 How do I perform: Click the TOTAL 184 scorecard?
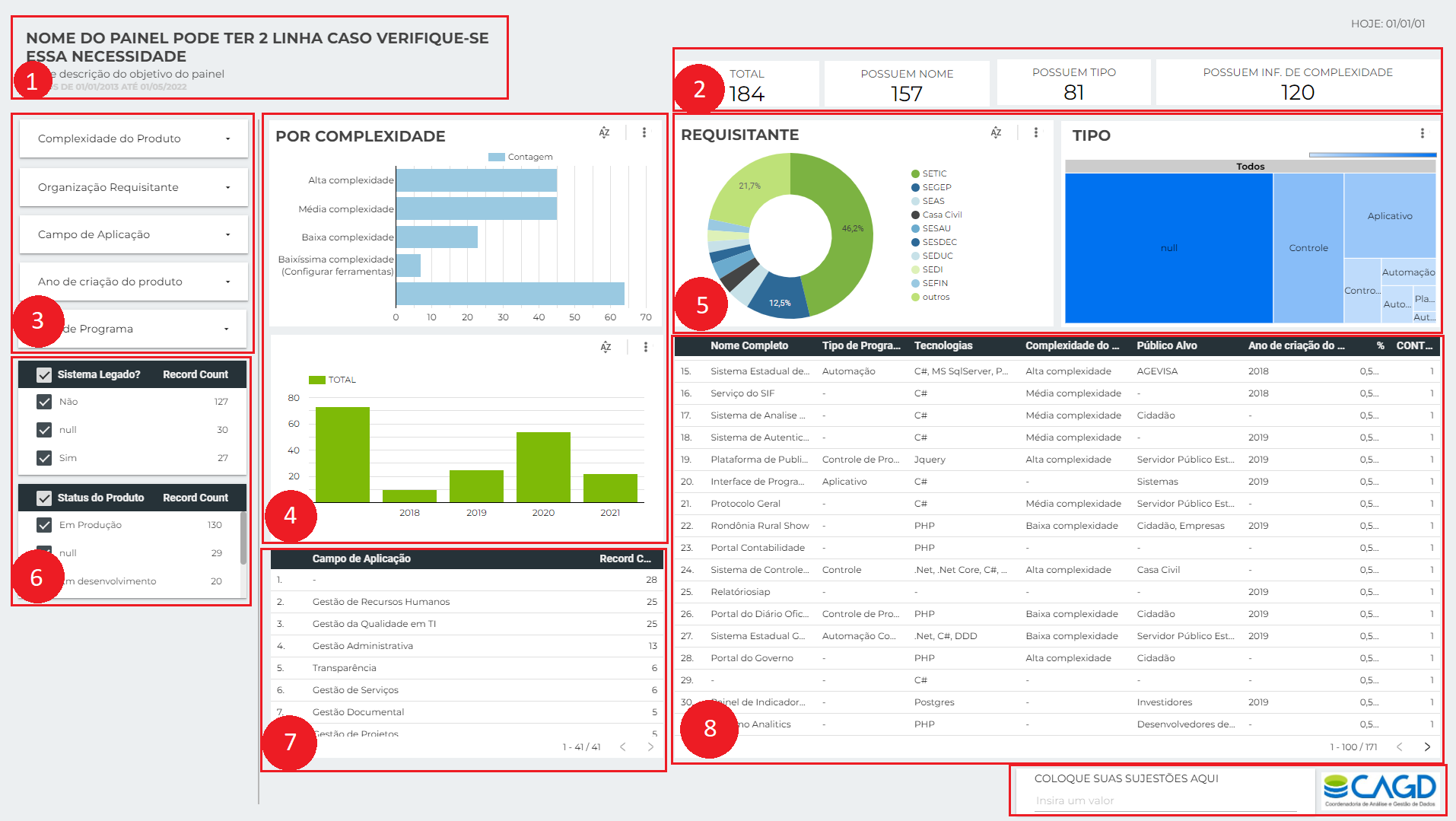pyautogui.click(x=747, y=84)
